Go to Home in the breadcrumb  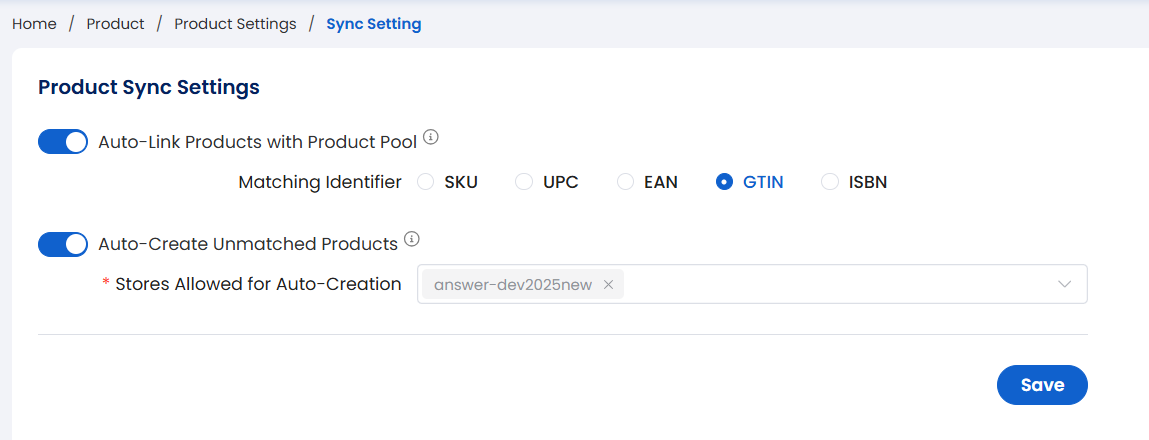[34, 24]
